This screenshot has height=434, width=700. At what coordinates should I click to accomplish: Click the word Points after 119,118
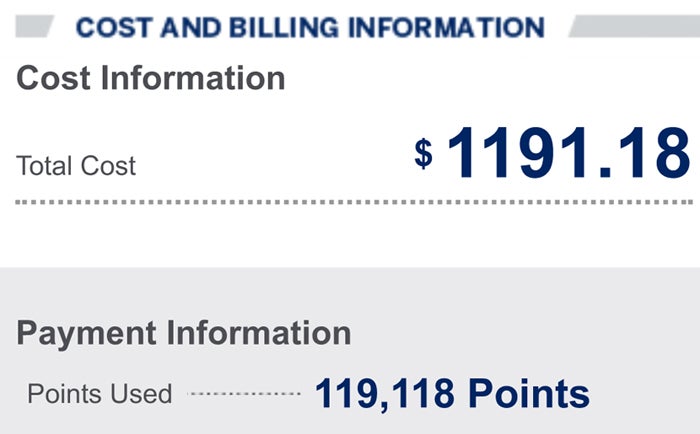point(529,394)
